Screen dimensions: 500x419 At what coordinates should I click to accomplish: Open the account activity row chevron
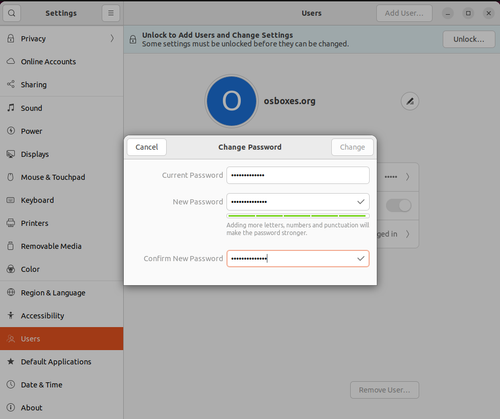point(407,234)
